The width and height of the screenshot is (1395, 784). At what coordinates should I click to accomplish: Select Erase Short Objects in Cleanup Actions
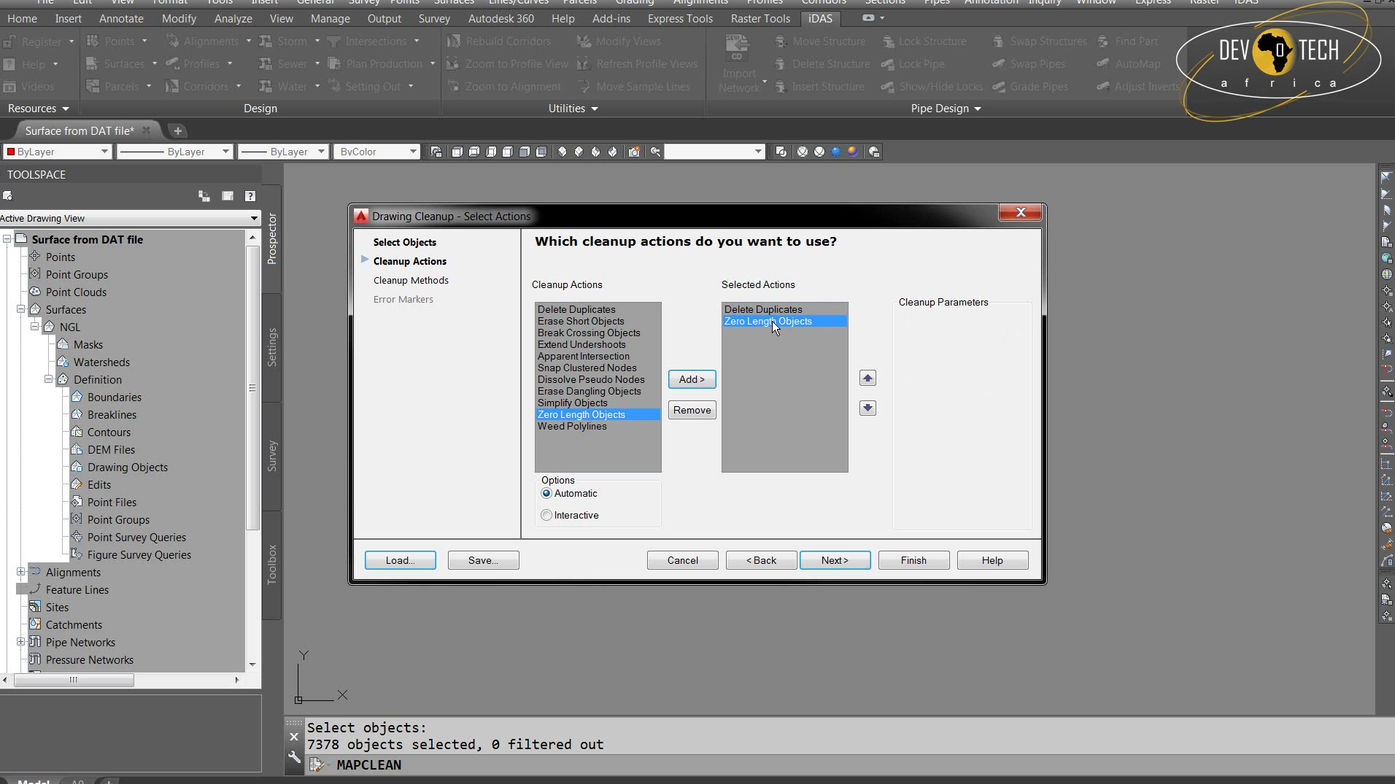pyautogui.click(x=581, y=321)
